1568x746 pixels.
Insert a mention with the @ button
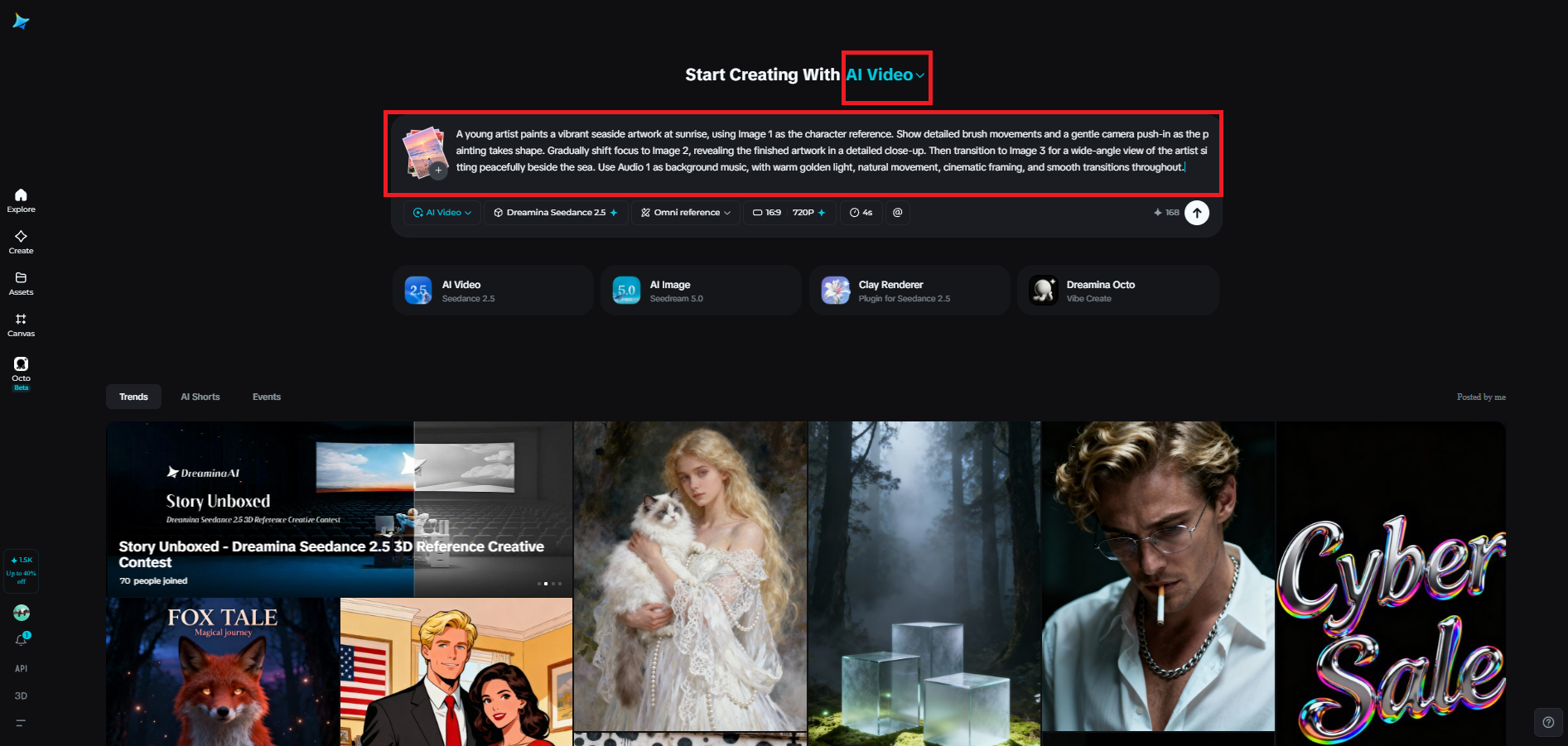[x=897, y=213]
